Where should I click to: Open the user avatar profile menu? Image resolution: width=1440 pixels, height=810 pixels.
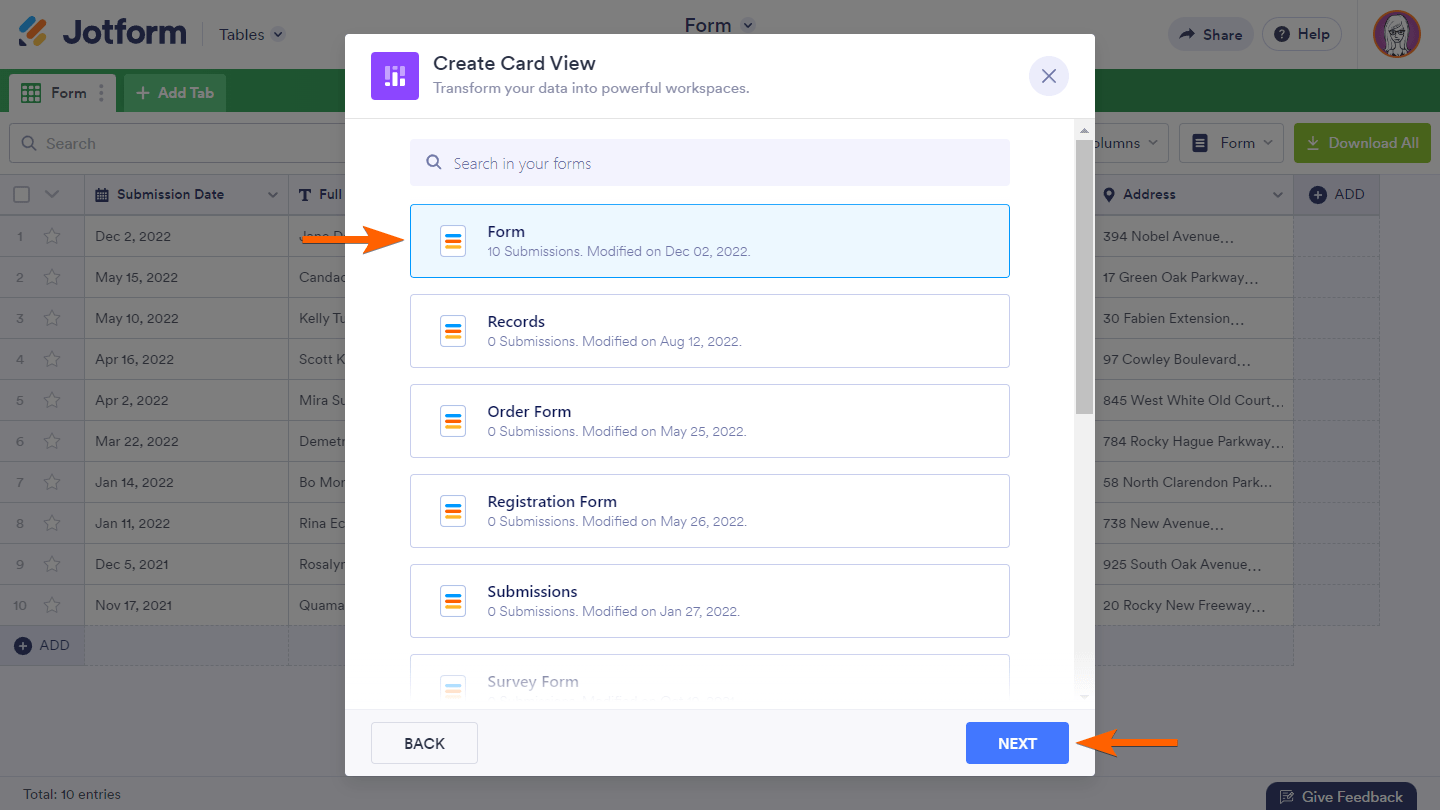coord(1396,34)
